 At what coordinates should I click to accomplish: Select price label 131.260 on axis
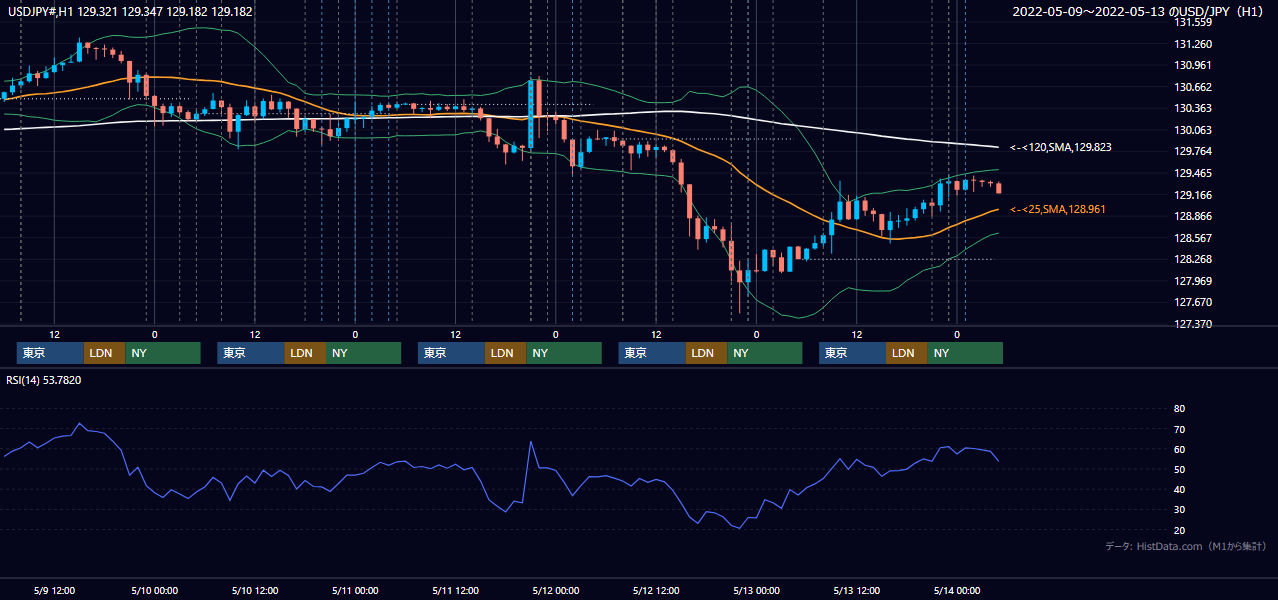pos(1193,44)
